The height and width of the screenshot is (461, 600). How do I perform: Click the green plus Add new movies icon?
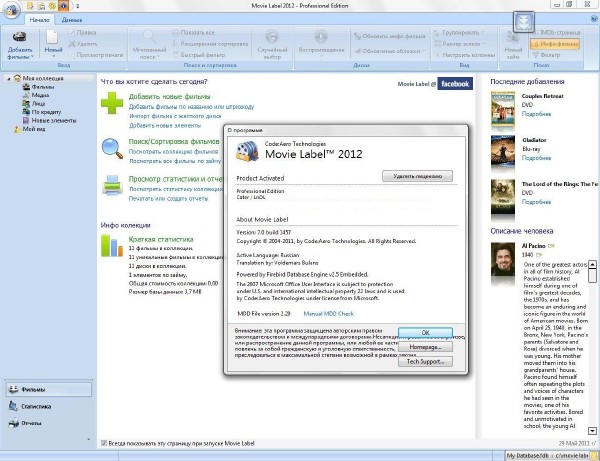click(x=112, y=103)
